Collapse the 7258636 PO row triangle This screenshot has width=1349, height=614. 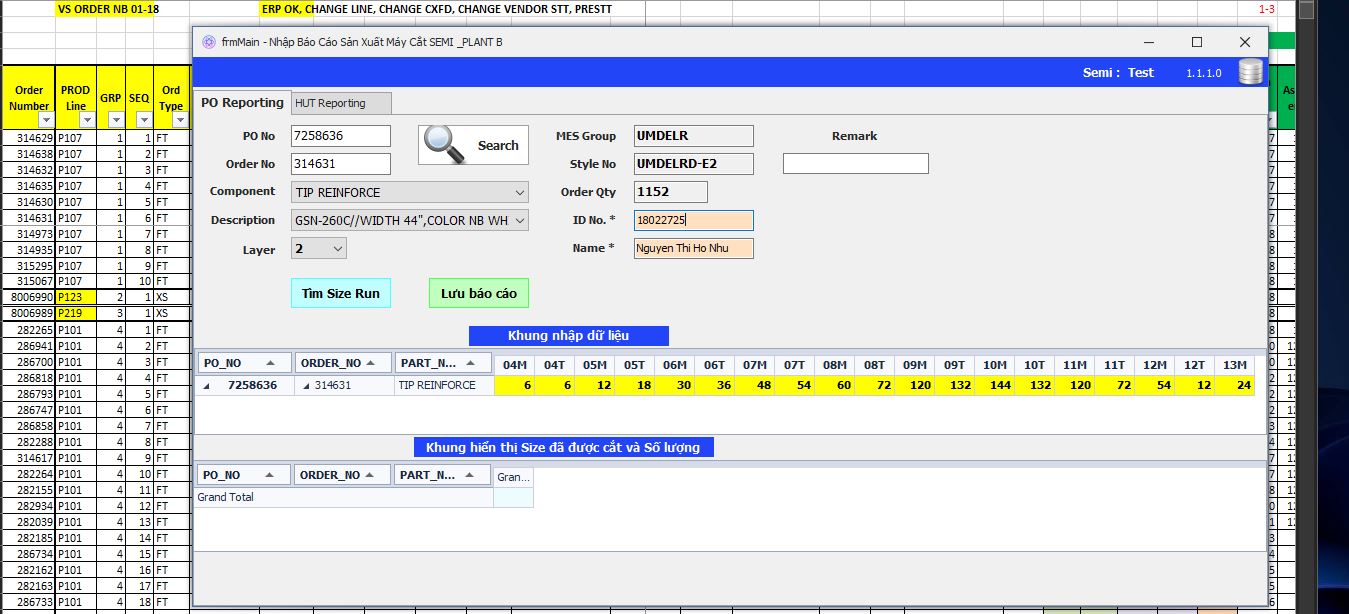(x=207, y=386)
